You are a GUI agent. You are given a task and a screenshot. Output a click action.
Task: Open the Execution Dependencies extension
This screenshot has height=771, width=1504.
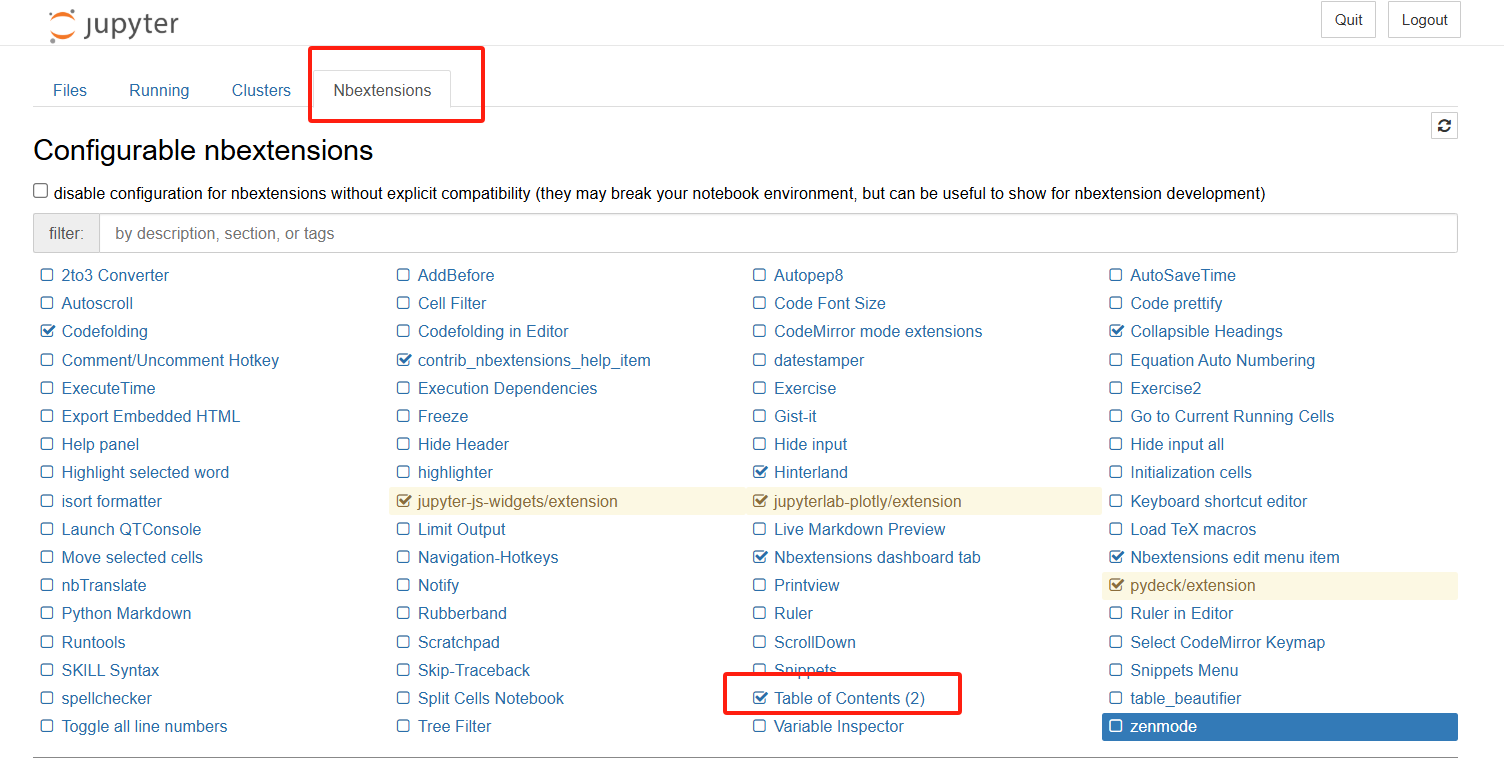coord(507,388)
